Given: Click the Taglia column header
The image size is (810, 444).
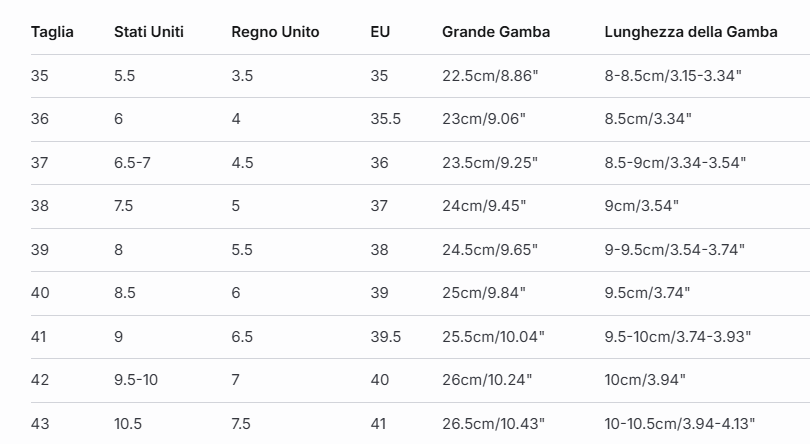Looking at the screenshot, I should (52, 32).
